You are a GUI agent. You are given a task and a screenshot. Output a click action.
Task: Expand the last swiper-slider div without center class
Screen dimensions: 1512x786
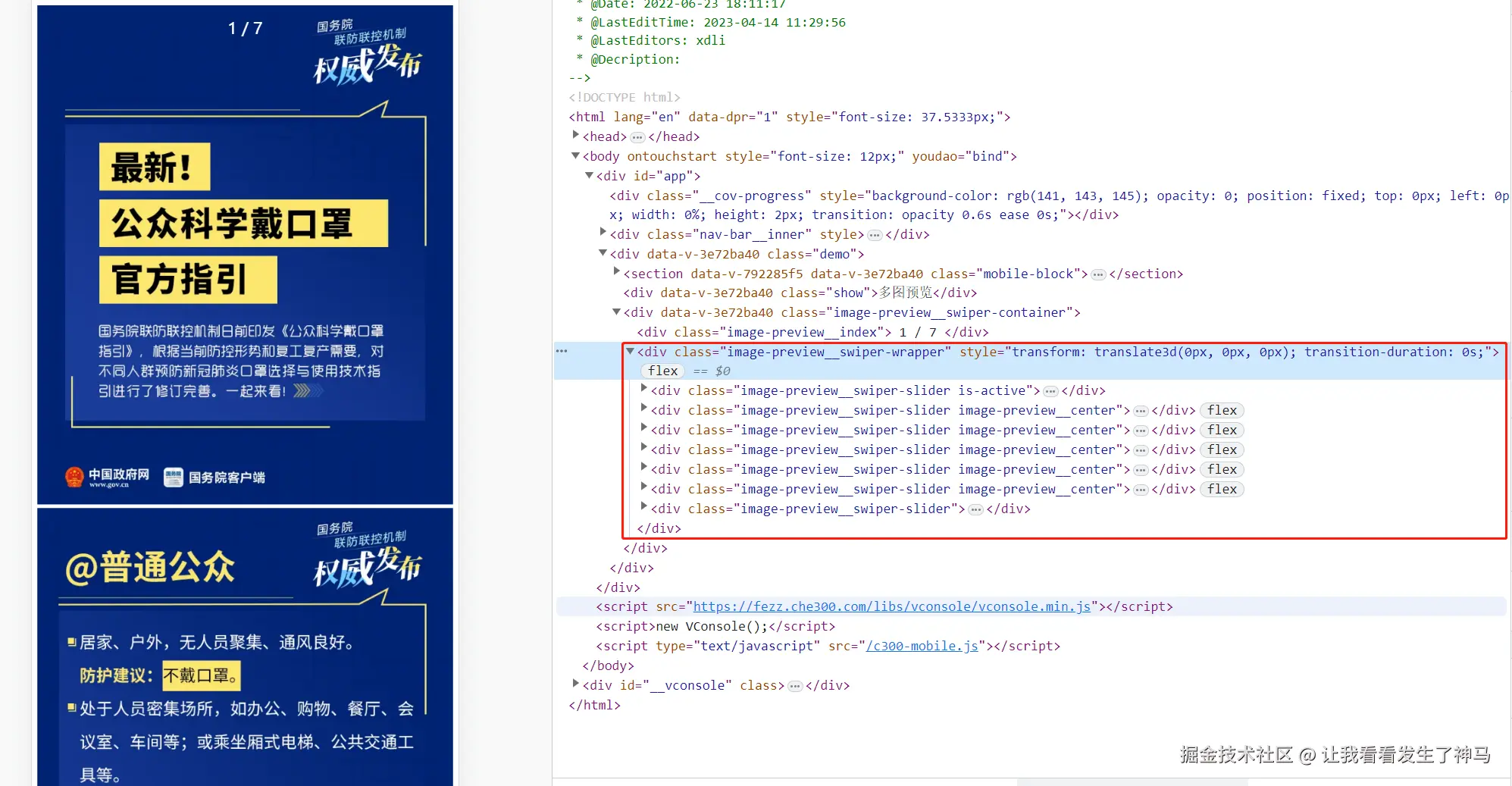point(644,508)
